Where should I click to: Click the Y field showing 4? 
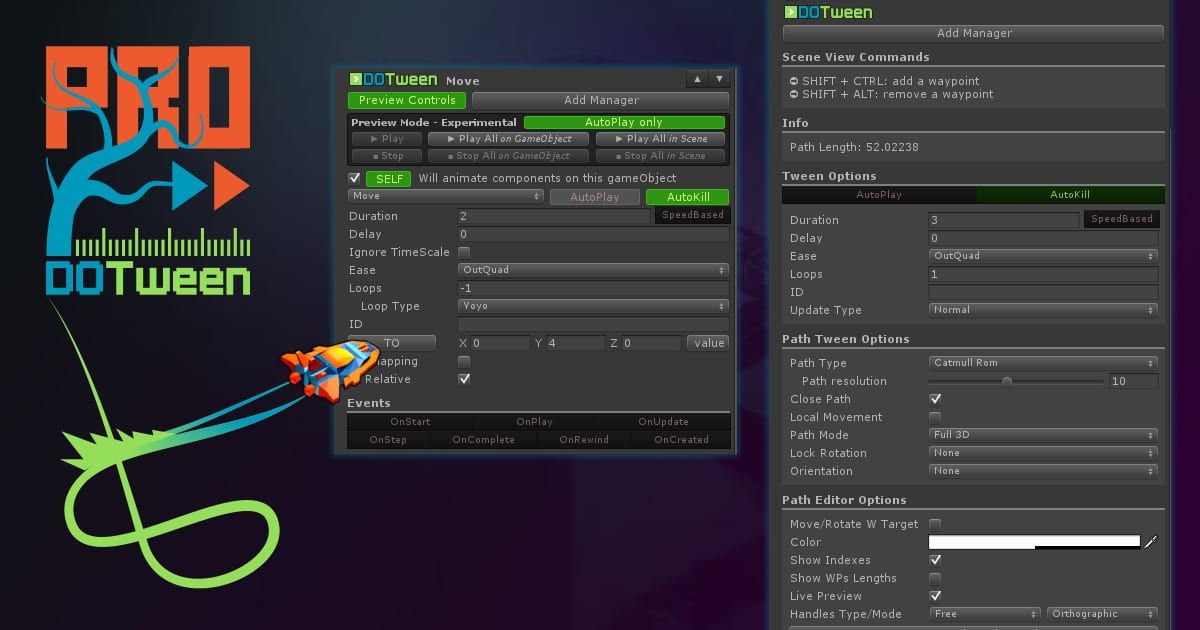[x=575, y=343]
